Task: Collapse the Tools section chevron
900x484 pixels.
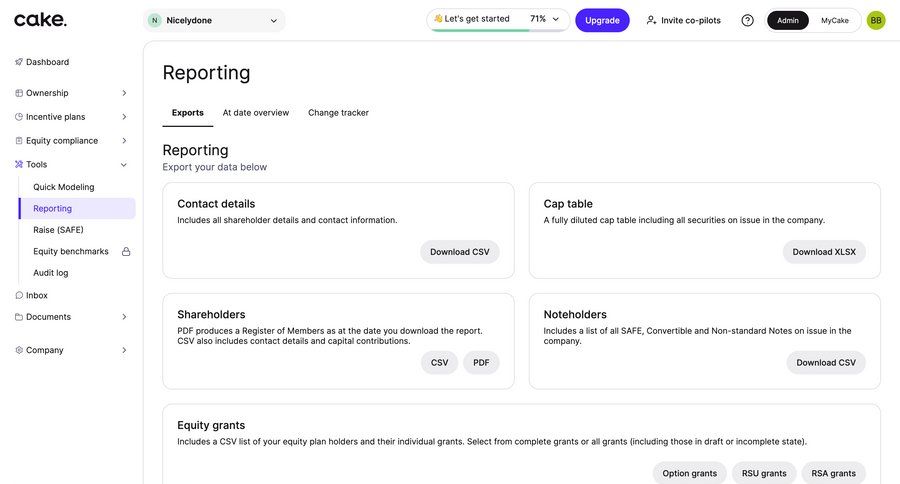Action: [x=124, y=165]
